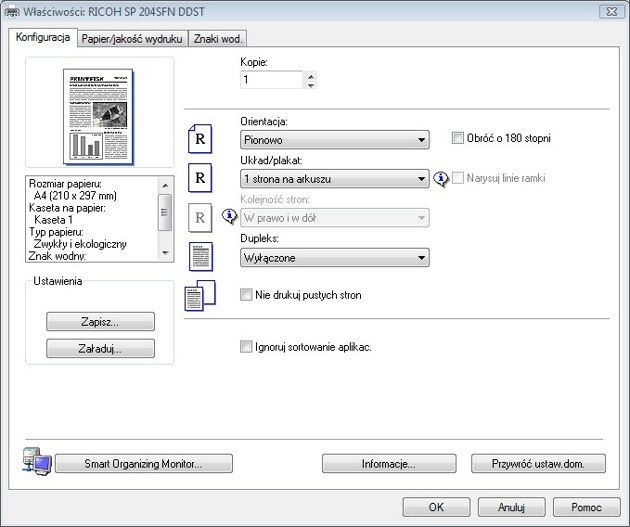
Task: Switch to Konfiguracja tab
Action: 43,37
